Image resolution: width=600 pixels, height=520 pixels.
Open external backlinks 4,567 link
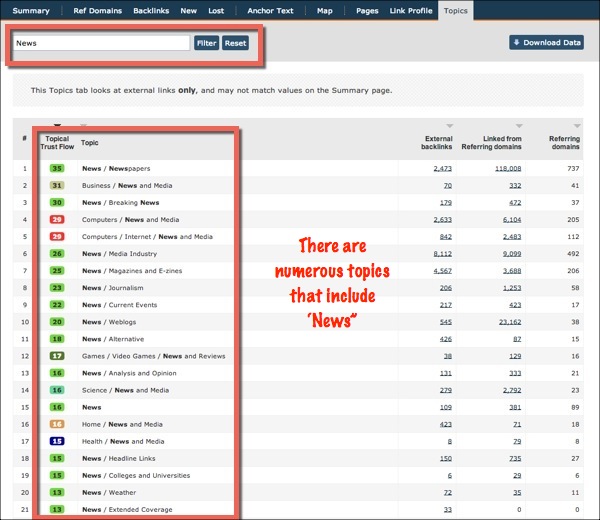point(443,271)
